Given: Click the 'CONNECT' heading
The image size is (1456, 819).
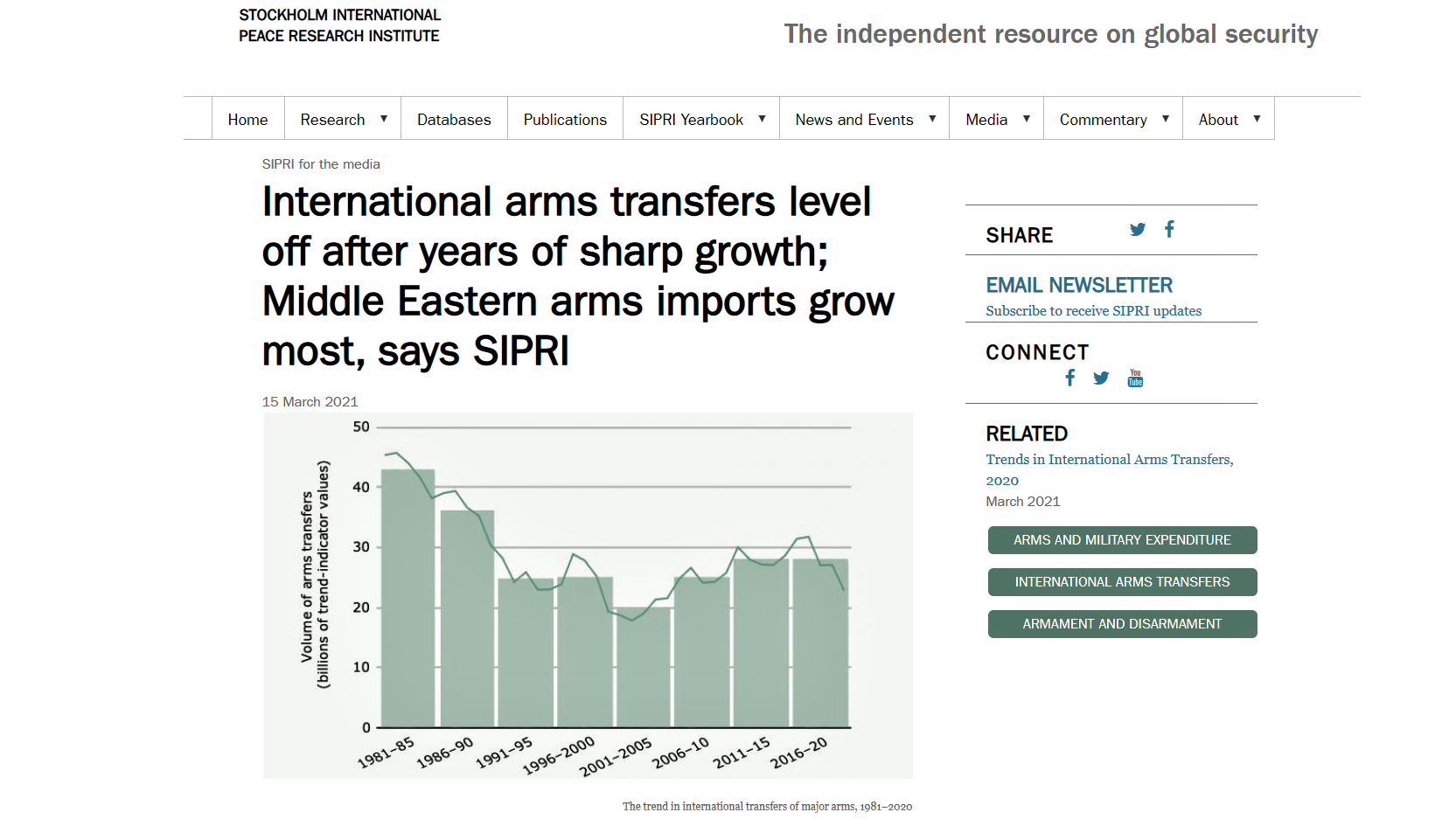Looking at the screenshot, I should click(1037, 352).
